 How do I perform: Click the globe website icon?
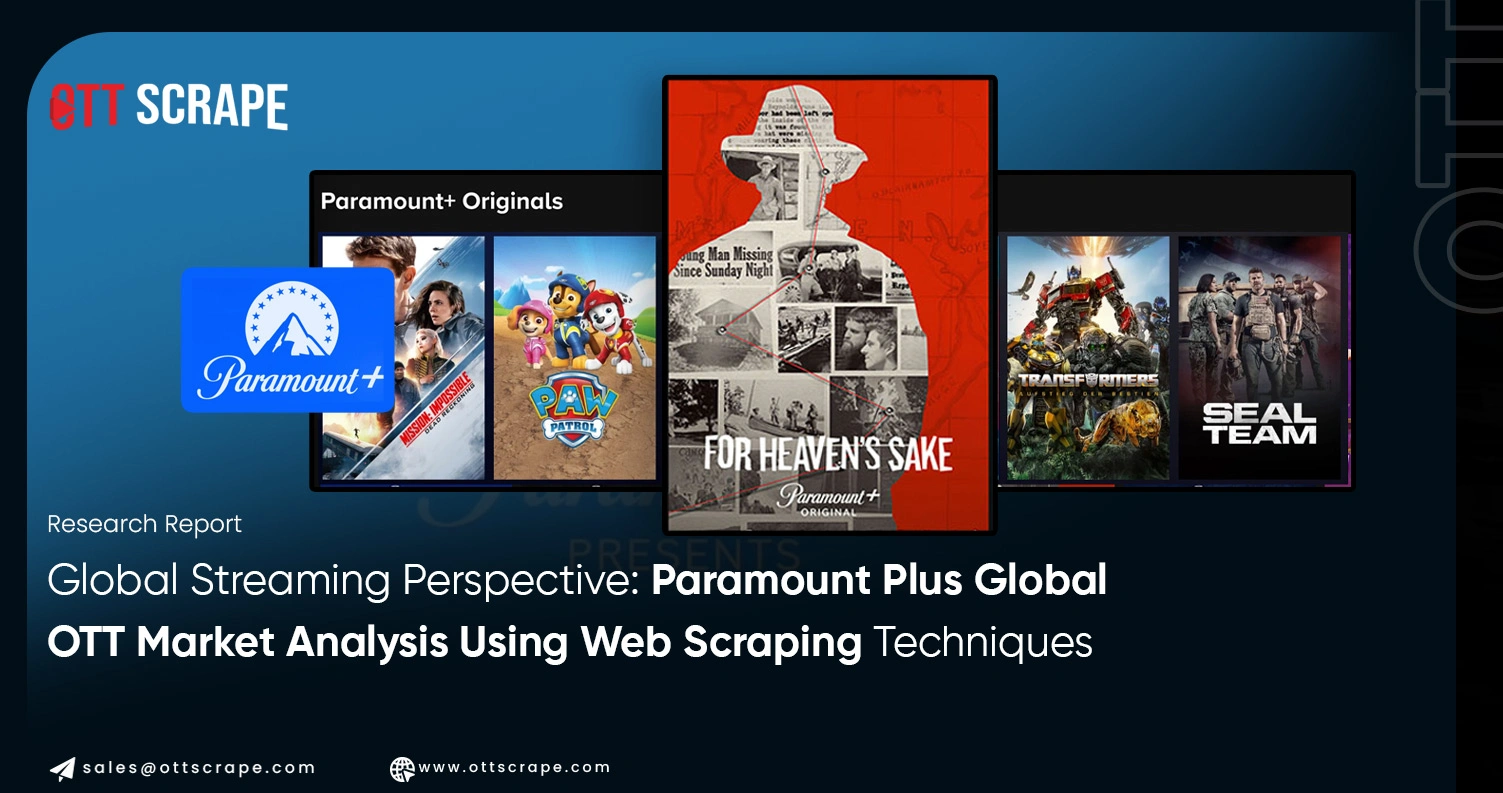coord(402,769)
